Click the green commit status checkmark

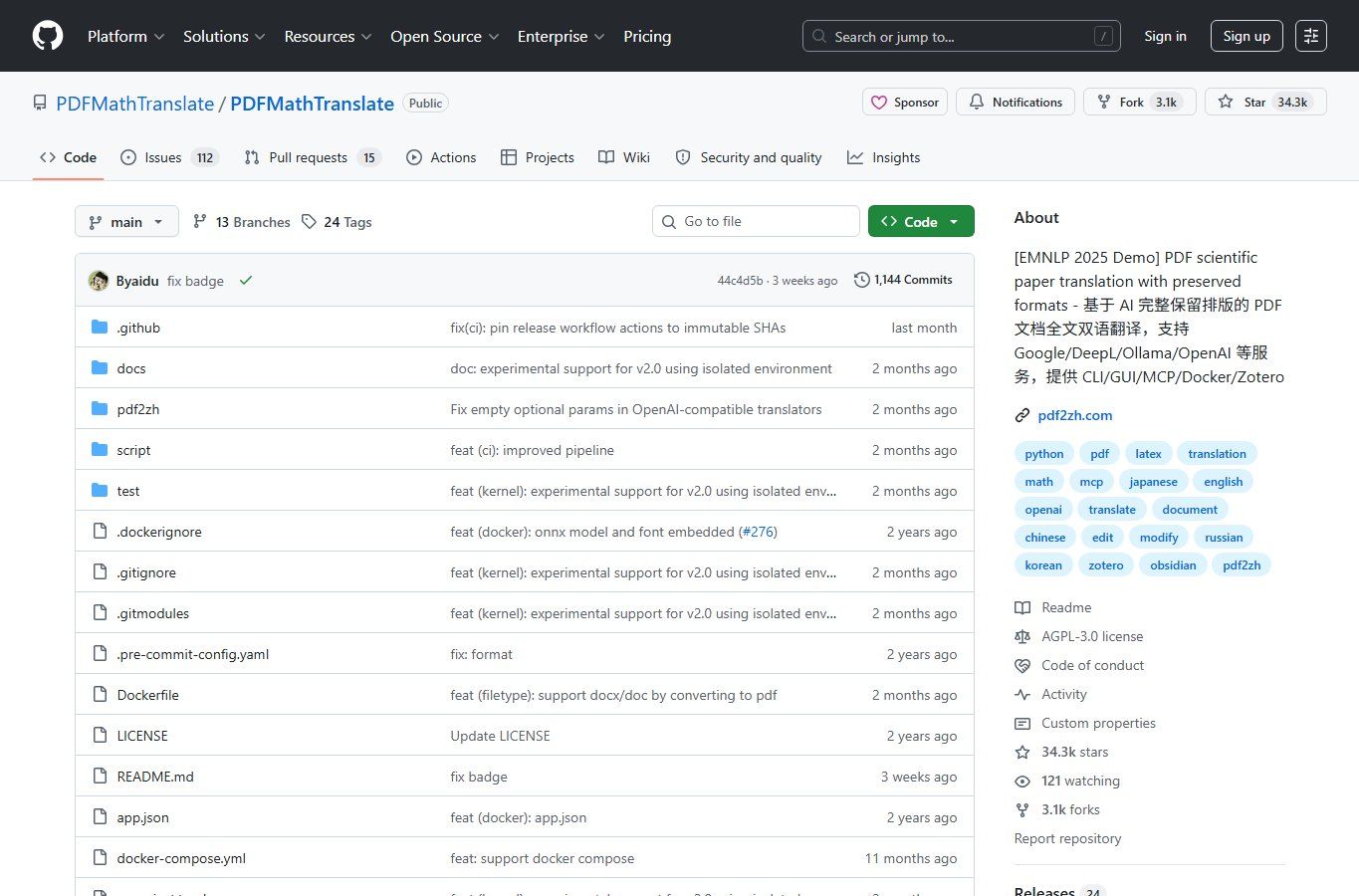[x=246, y=281]
